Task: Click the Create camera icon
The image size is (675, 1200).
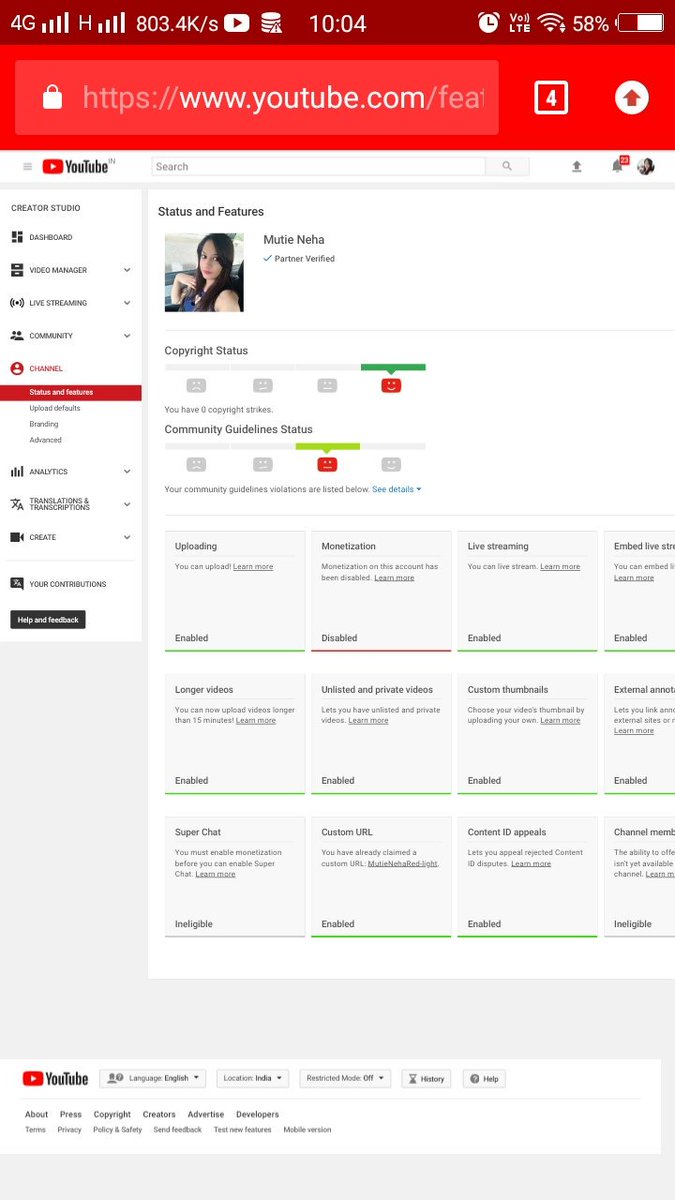Action: coord(17,537)
